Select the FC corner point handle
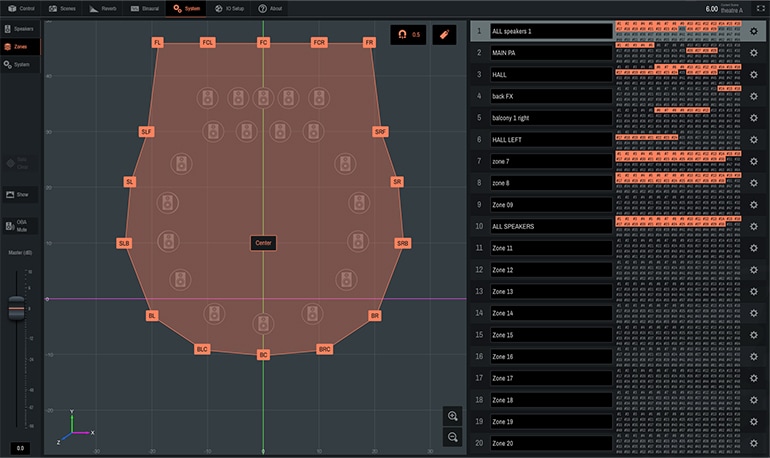The image size is (770, 458). click(x=263, y=43)
